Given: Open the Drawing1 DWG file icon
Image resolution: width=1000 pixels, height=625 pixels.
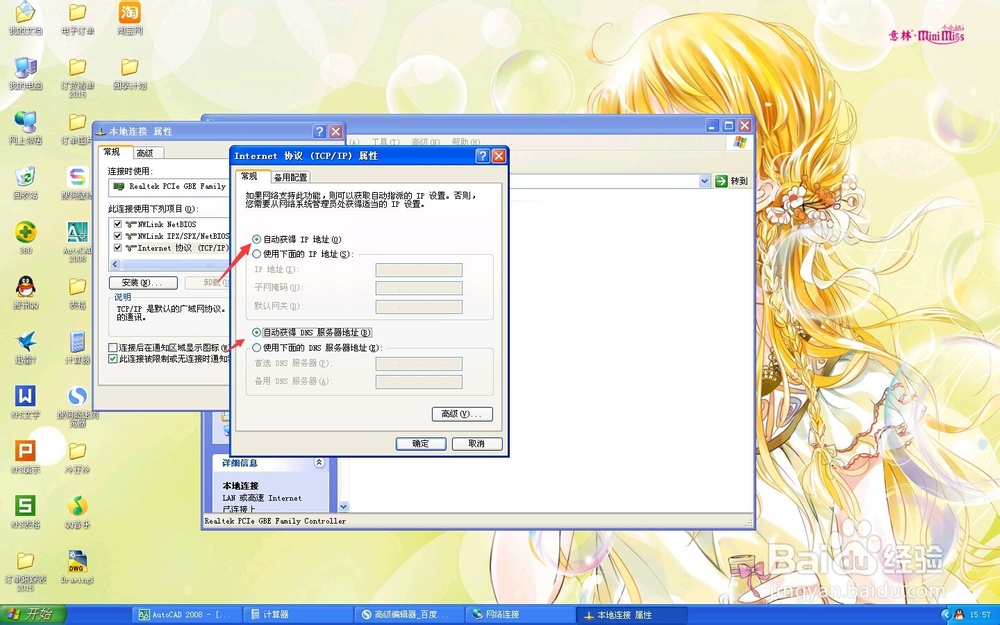Looking at the screenshot, I should pos(77,566).
